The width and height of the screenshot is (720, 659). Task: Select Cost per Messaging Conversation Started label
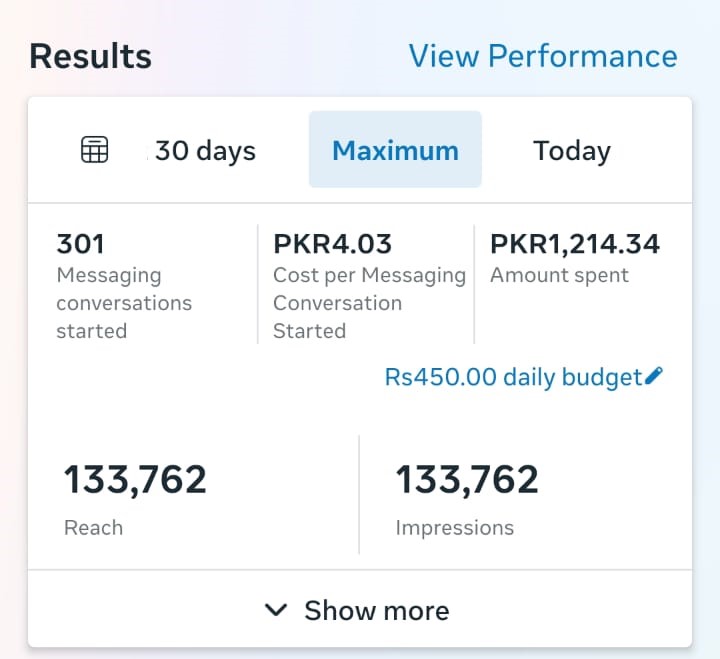coord(369,302)
